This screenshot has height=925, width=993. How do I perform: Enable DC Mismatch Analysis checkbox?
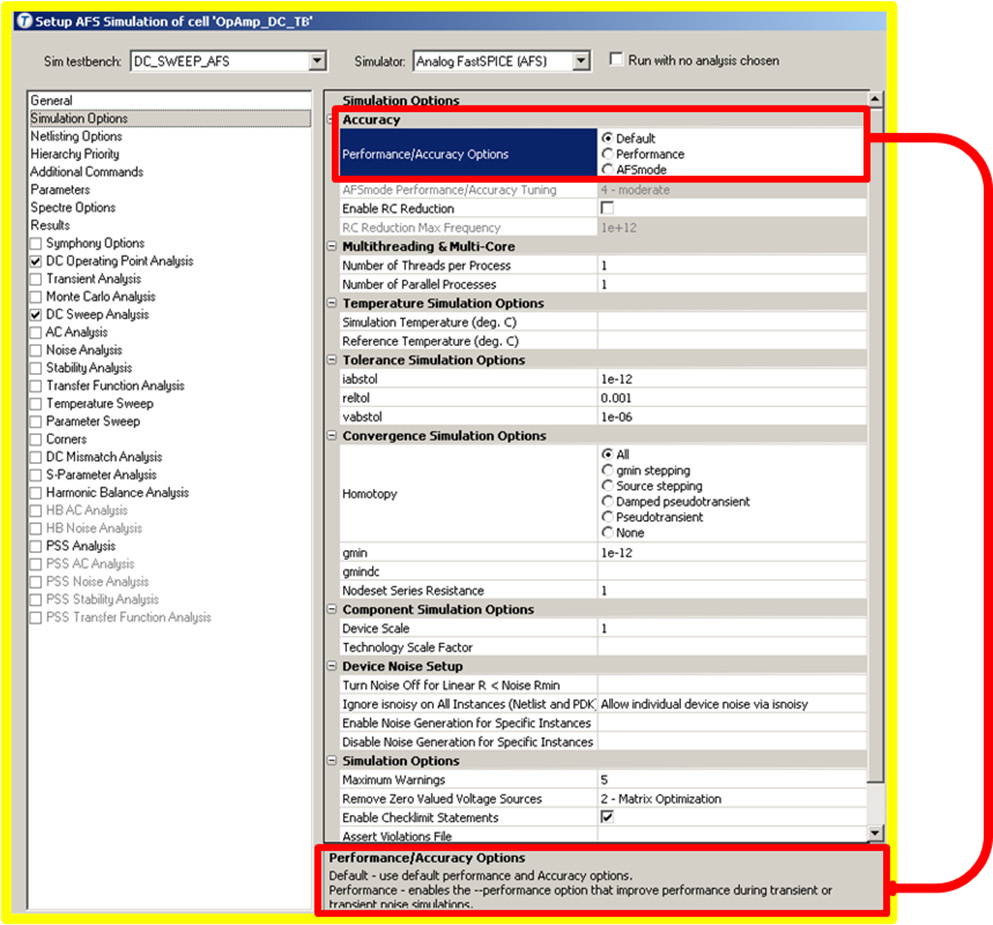[x=36, y=456]
